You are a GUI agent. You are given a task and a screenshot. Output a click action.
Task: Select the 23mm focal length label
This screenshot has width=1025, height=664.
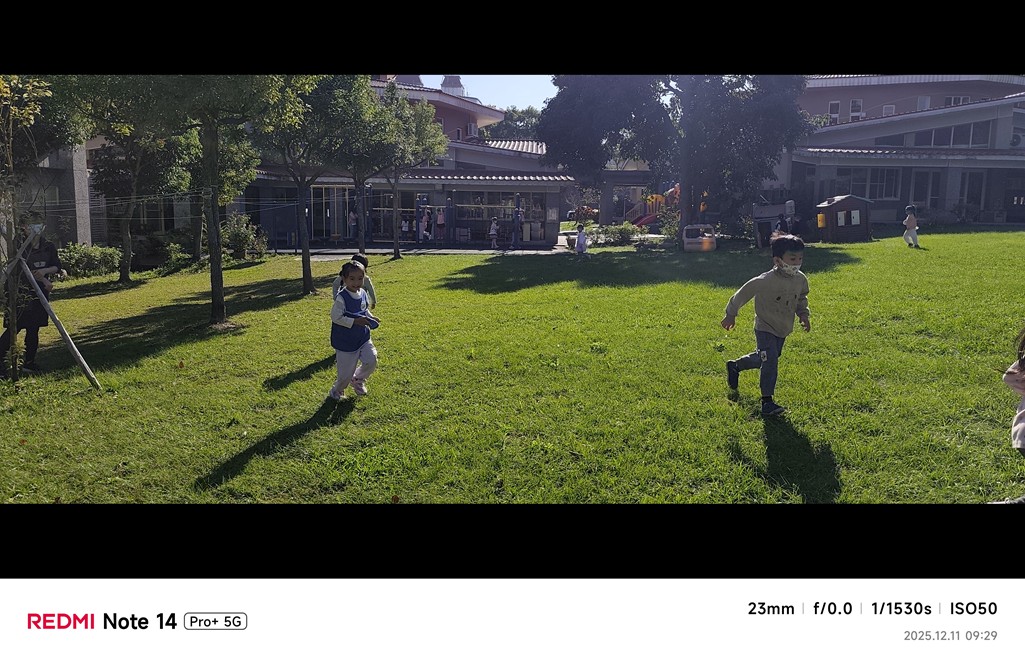pos(771,608)
